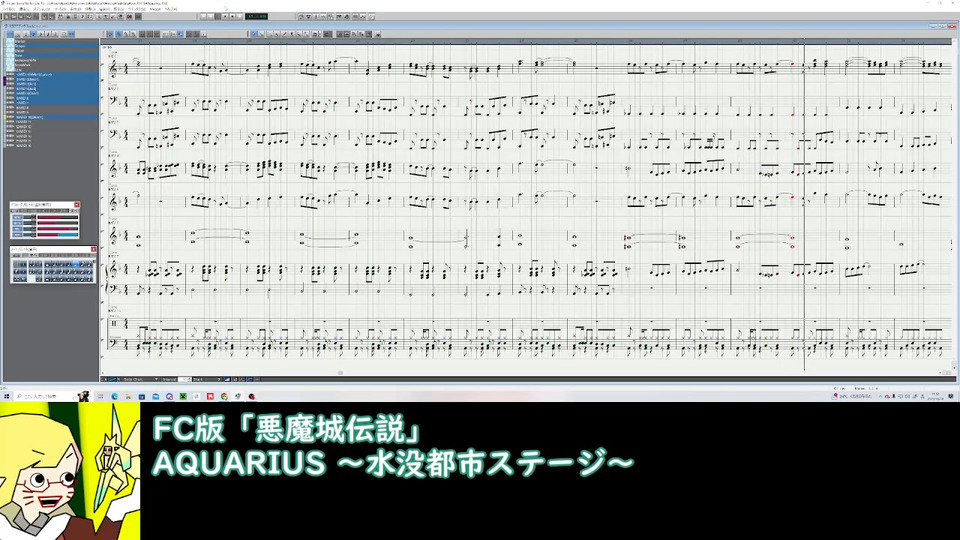Open the second menu (Edit) in the menu bar
Screen dimensions: 960x540
click(x=24, y=9)
